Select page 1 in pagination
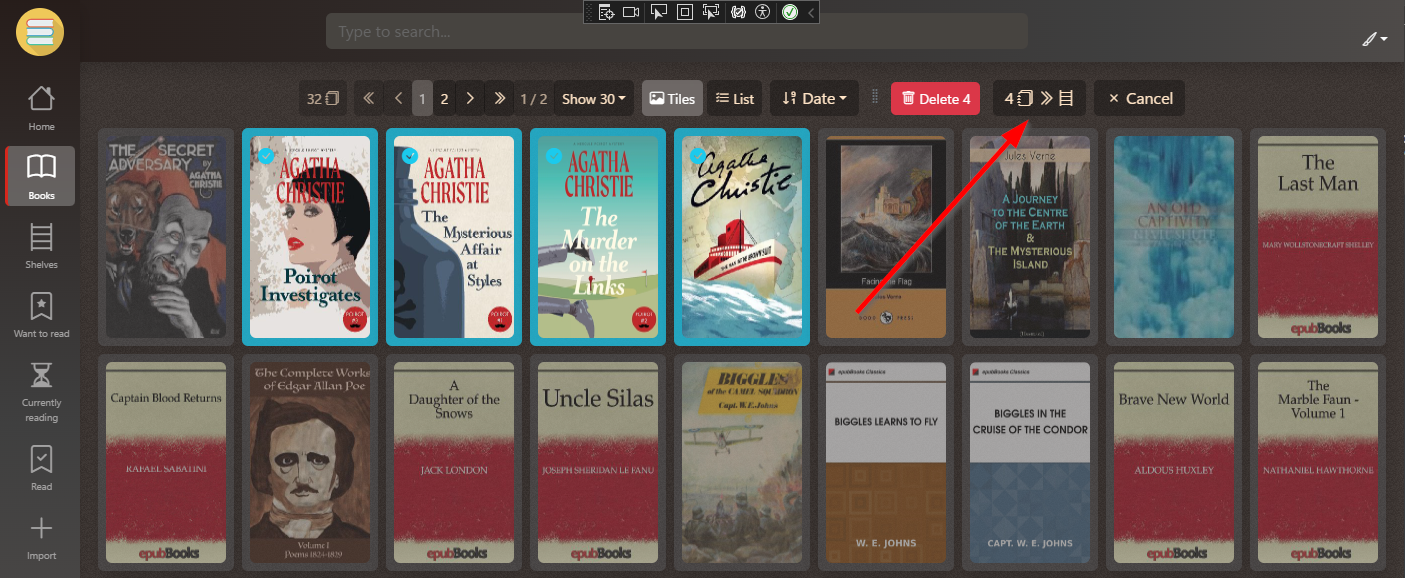 tap(423, 98)
